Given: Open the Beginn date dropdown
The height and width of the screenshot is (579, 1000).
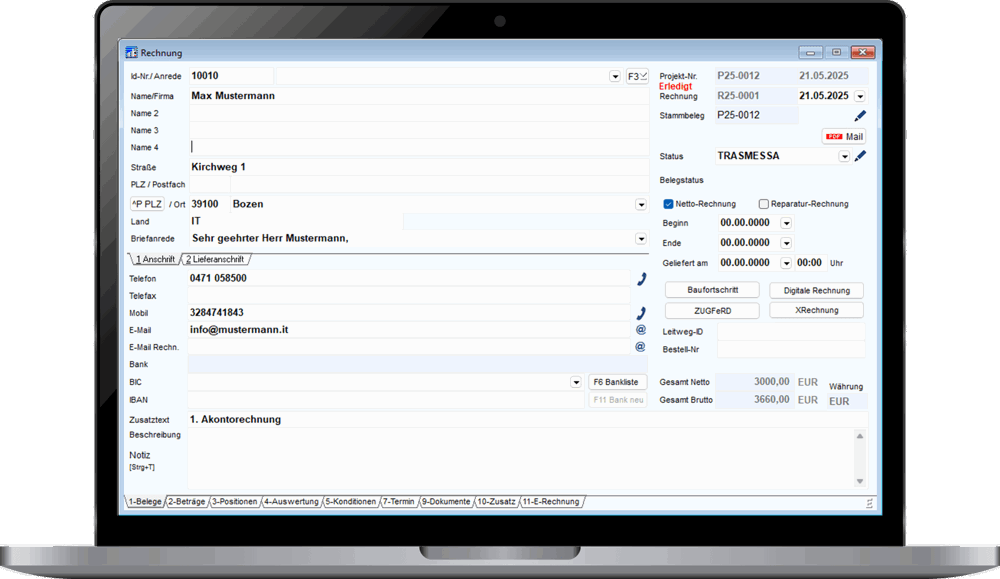Looking at the screenshot, I should point(786,223).
